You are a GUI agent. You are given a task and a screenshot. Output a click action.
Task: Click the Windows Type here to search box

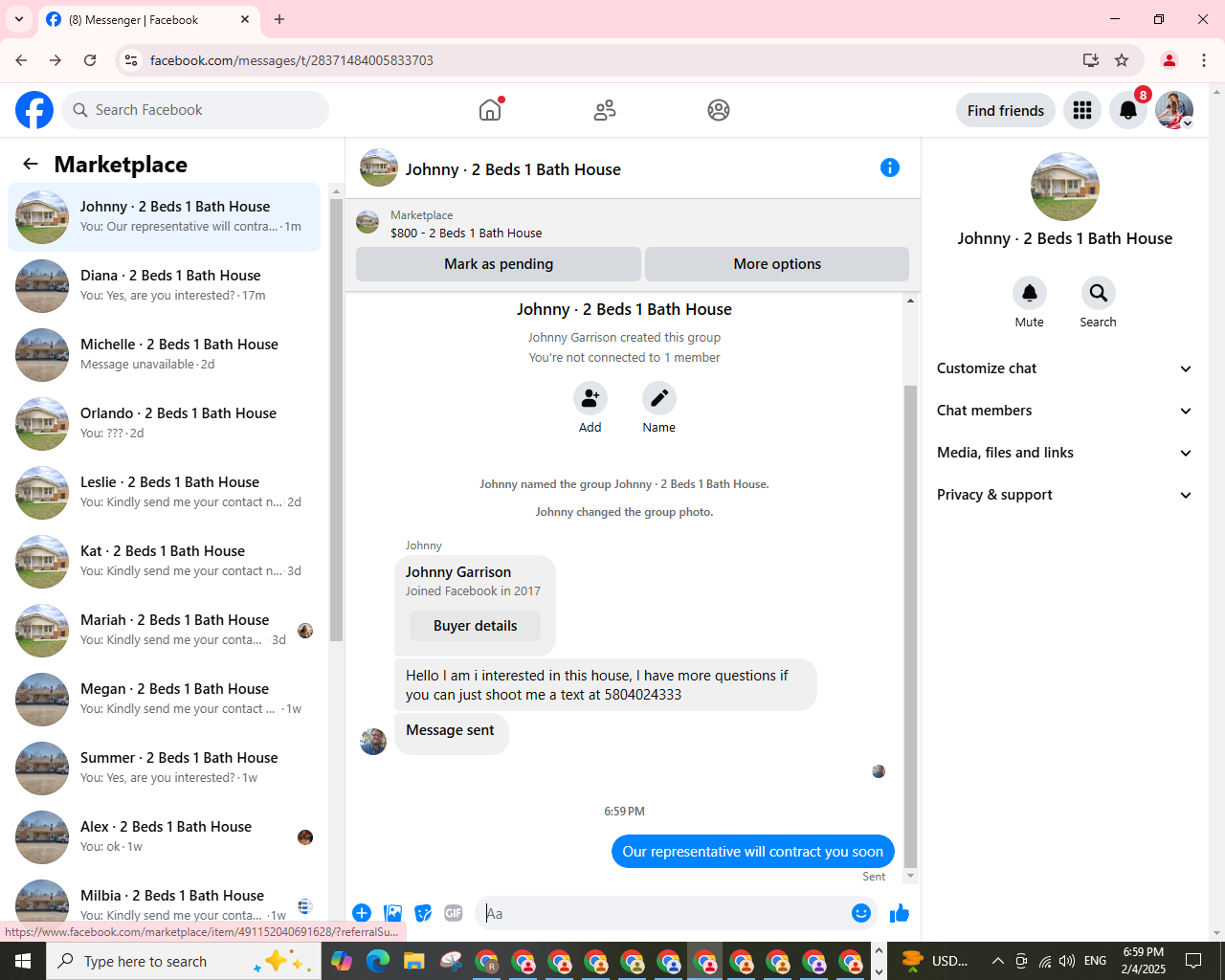coord(182,961)
